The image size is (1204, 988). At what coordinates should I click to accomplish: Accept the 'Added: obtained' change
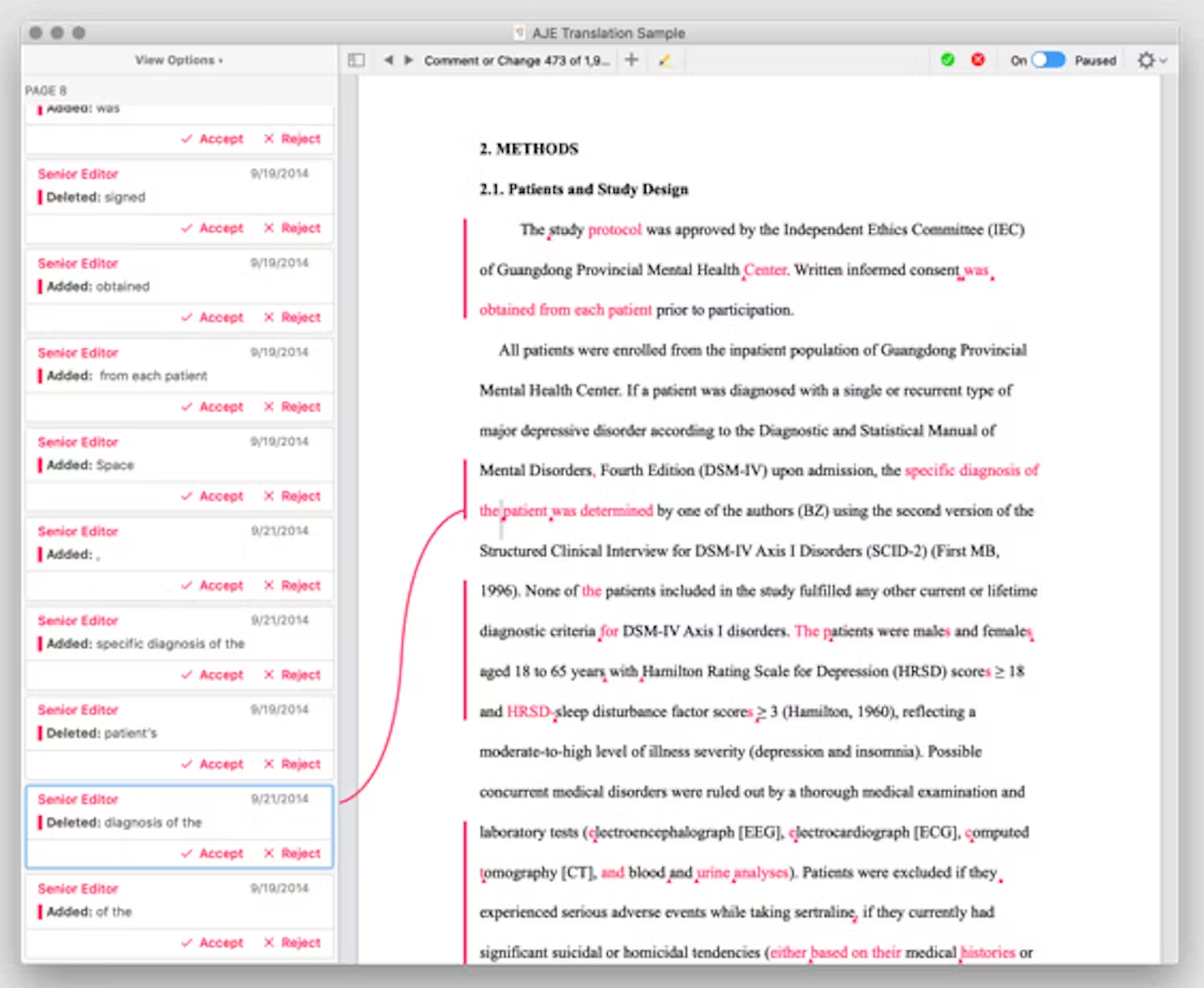[212, 318]
